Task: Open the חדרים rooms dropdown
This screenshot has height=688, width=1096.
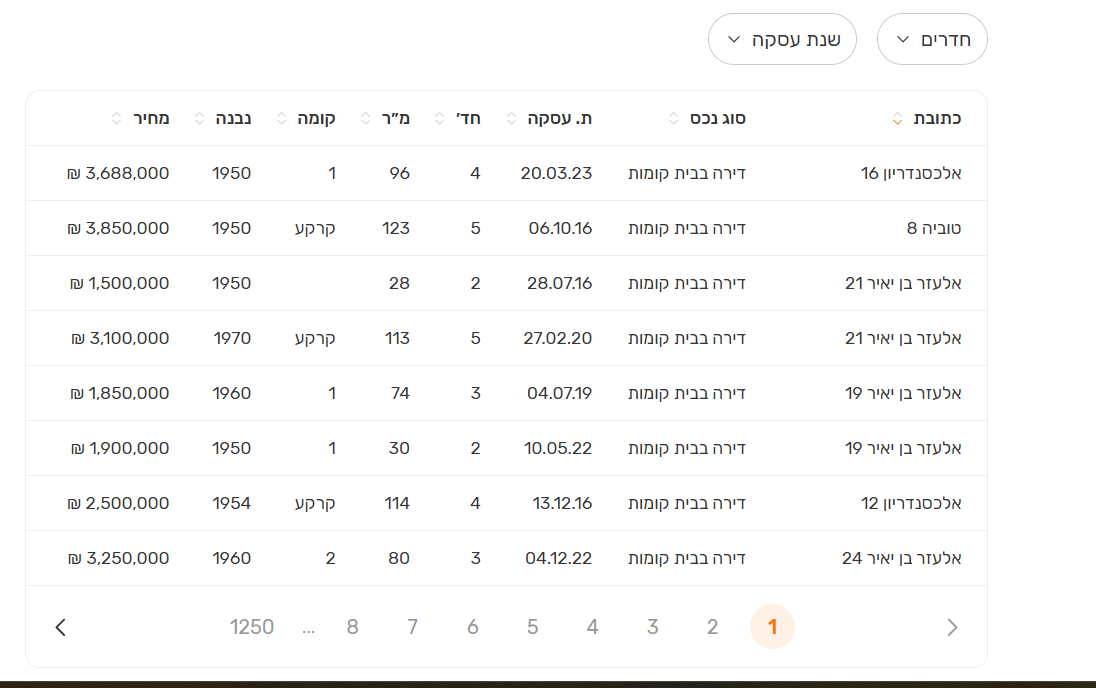Action: [x=932, y=40]
